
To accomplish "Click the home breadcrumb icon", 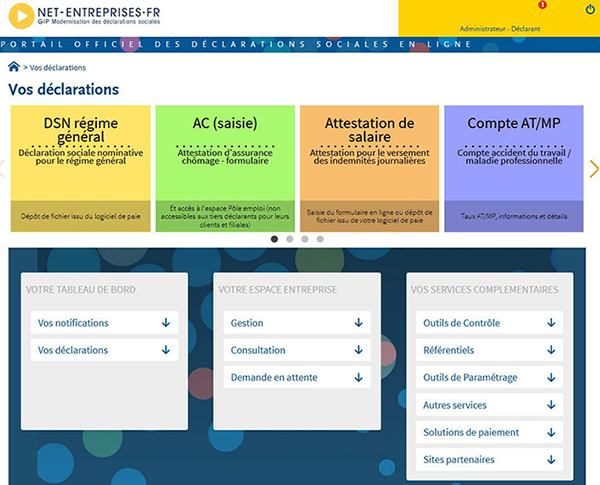I will coord(14,67).
